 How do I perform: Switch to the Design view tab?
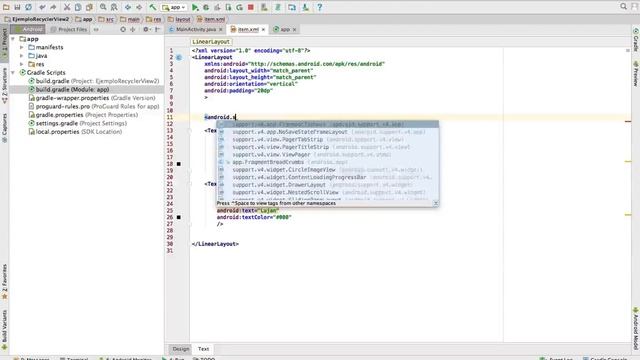coord(180,349)
